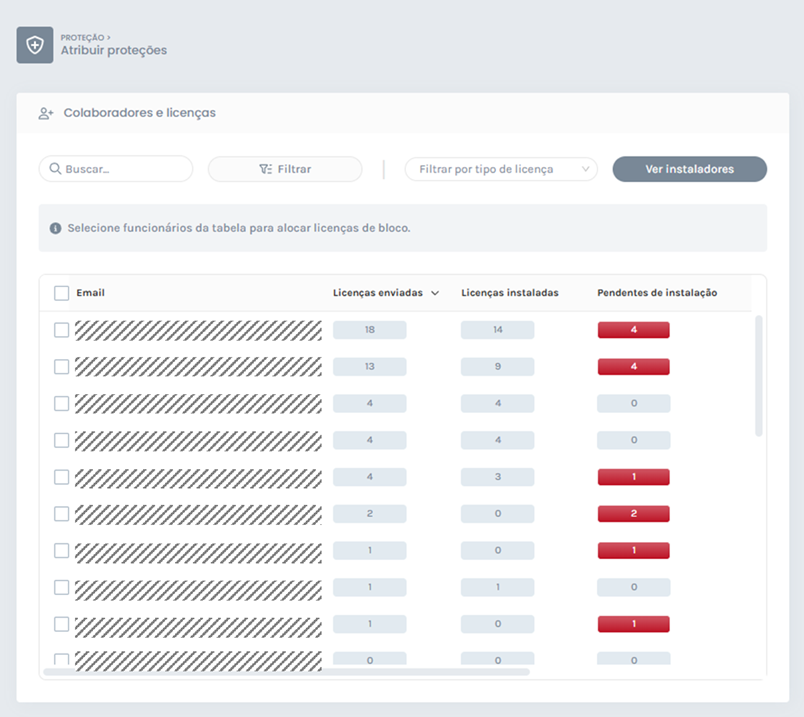Click the Licenças instaladas column header
The width and height of the screenshot is (804, 717).
point(509,293)
